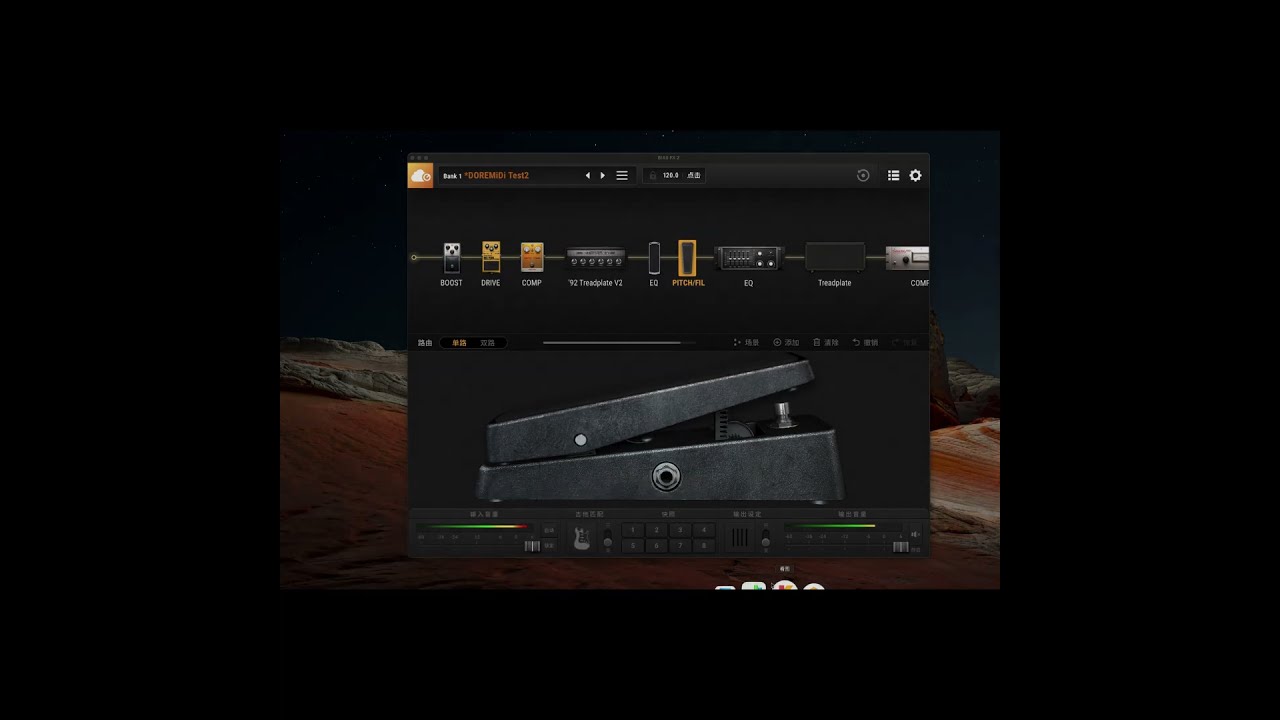Screen dimensions: 1280x720
Task: Toggle the output setting switch
Action: (x=765, y=538)
